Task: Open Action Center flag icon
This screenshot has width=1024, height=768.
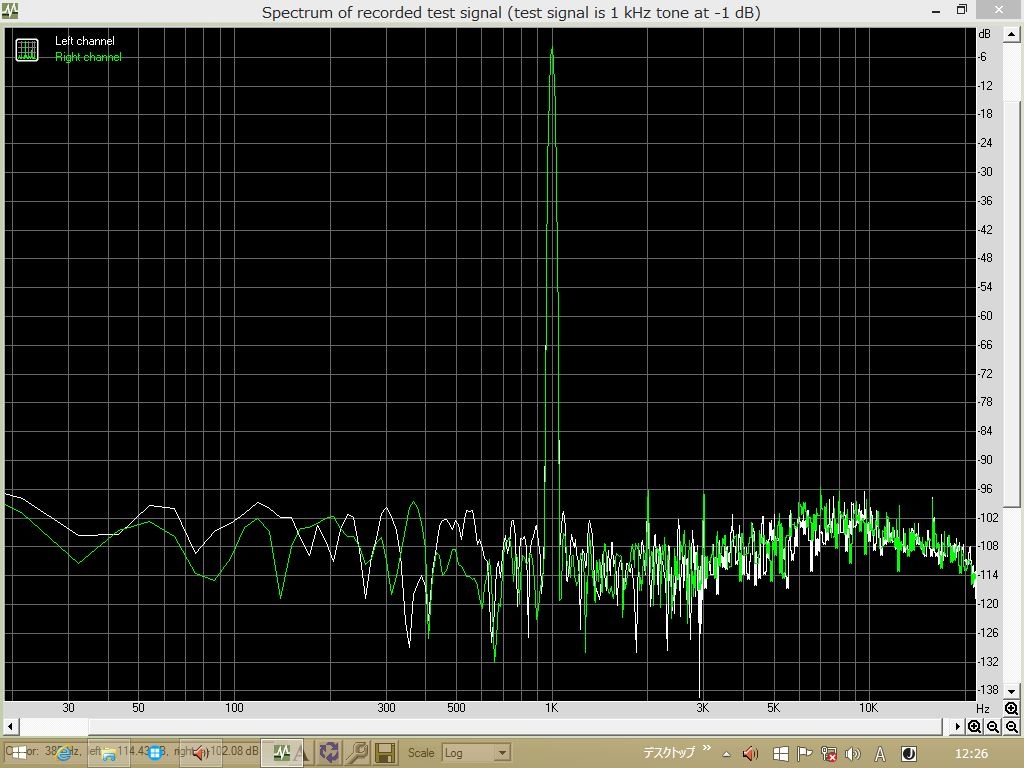Action: [805, 754]
